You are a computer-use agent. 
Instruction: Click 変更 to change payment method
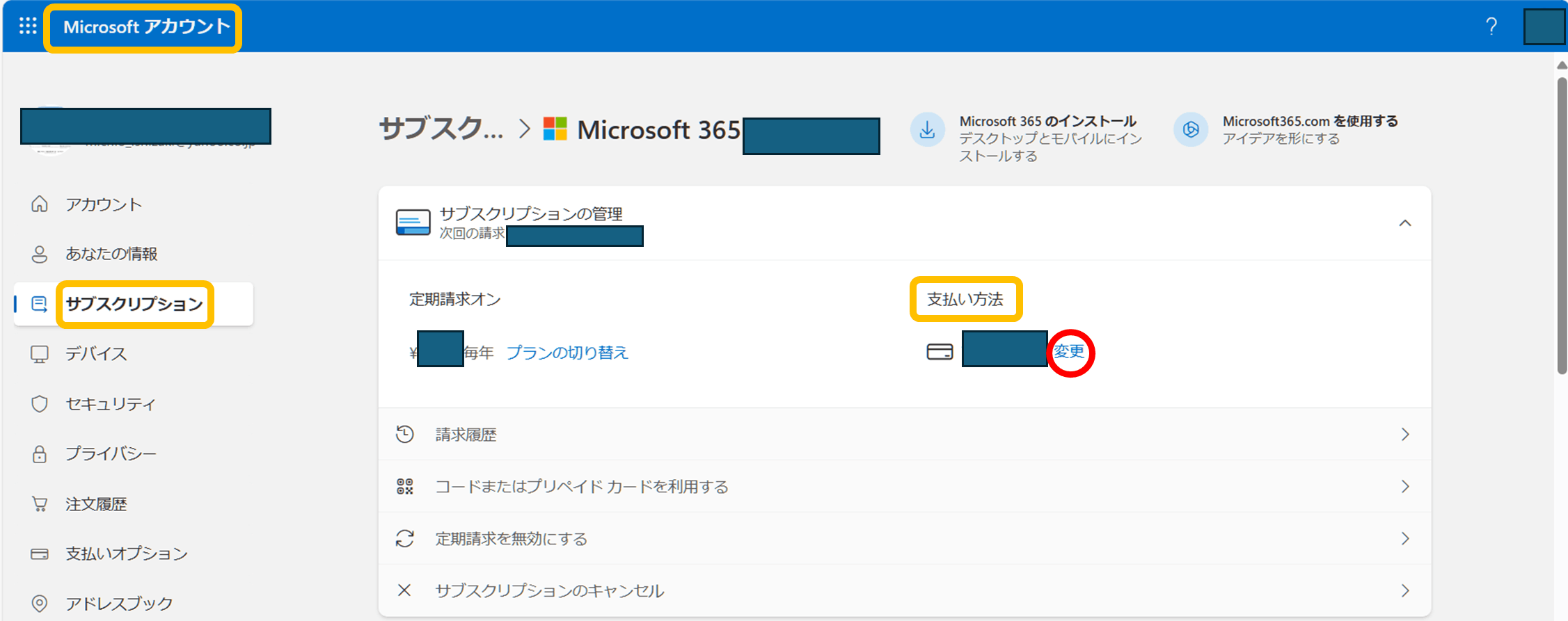click(1069, 352)
